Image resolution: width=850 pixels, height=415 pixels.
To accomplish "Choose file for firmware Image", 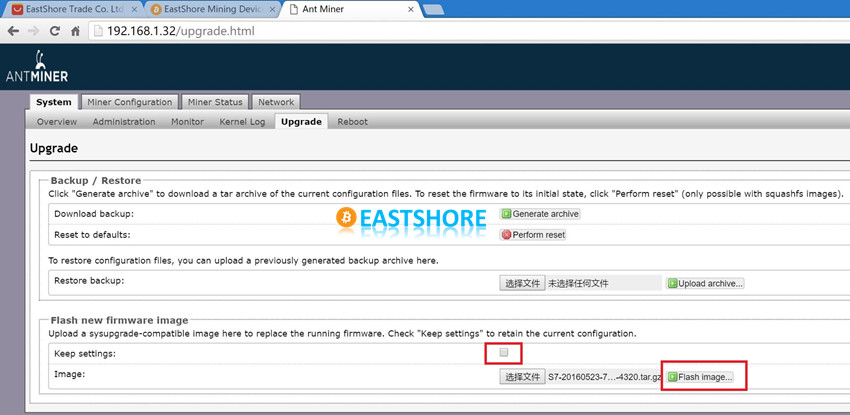I will (x=522, y=377).
